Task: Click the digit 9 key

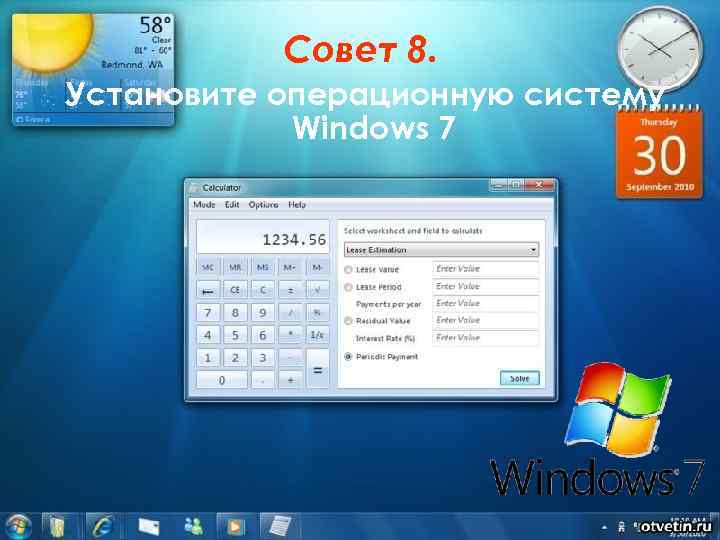Action: coord(263,313)
